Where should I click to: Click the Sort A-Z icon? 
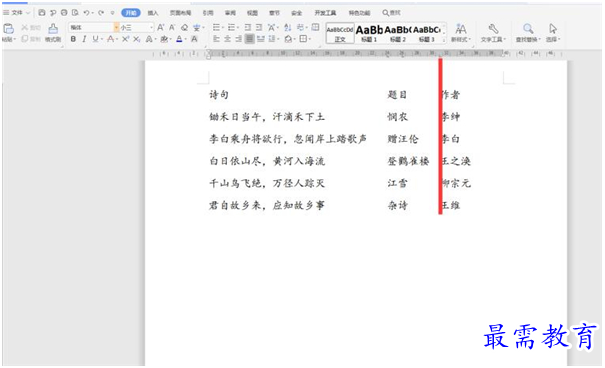287,27
